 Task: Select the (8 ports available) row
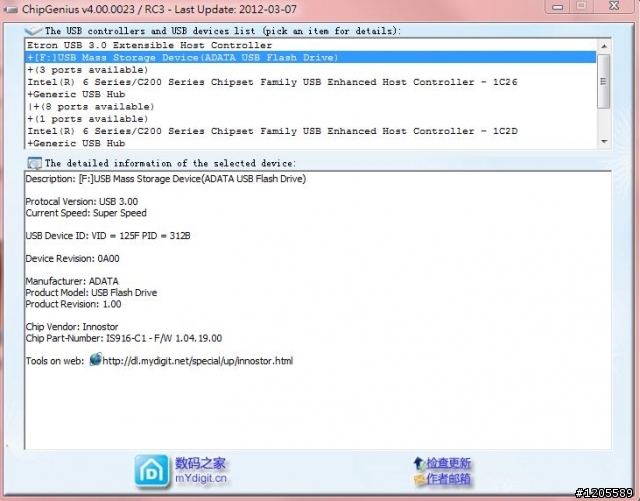pyautogui.click(x=311, y=106)
